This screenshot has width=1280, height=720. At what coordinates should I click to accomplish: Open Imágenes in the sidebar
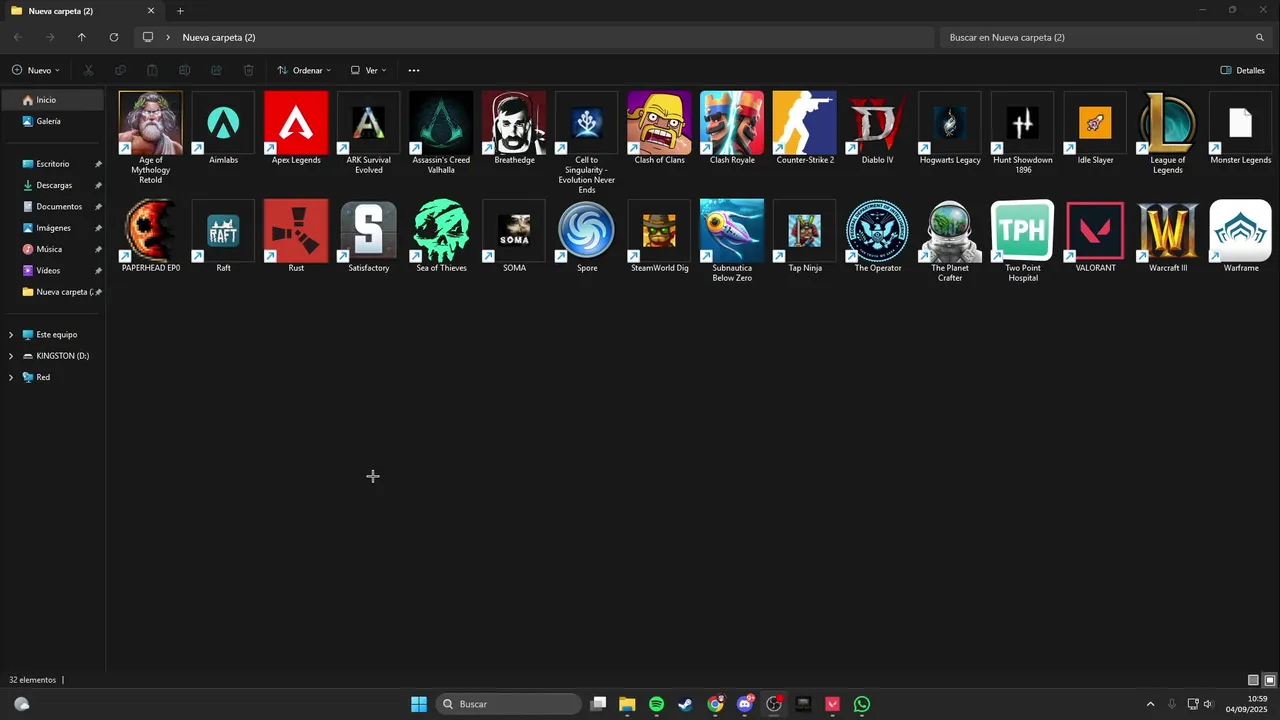52,228
